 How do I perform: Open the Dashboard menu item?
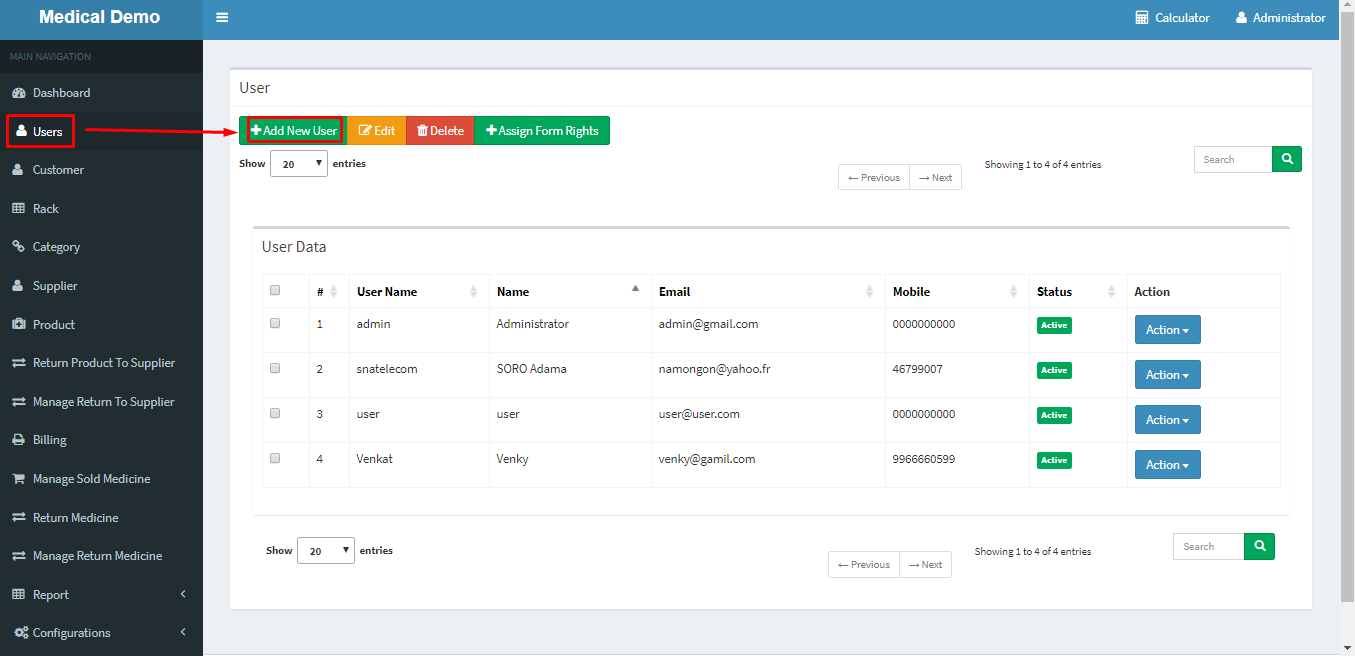coord(101,93)
